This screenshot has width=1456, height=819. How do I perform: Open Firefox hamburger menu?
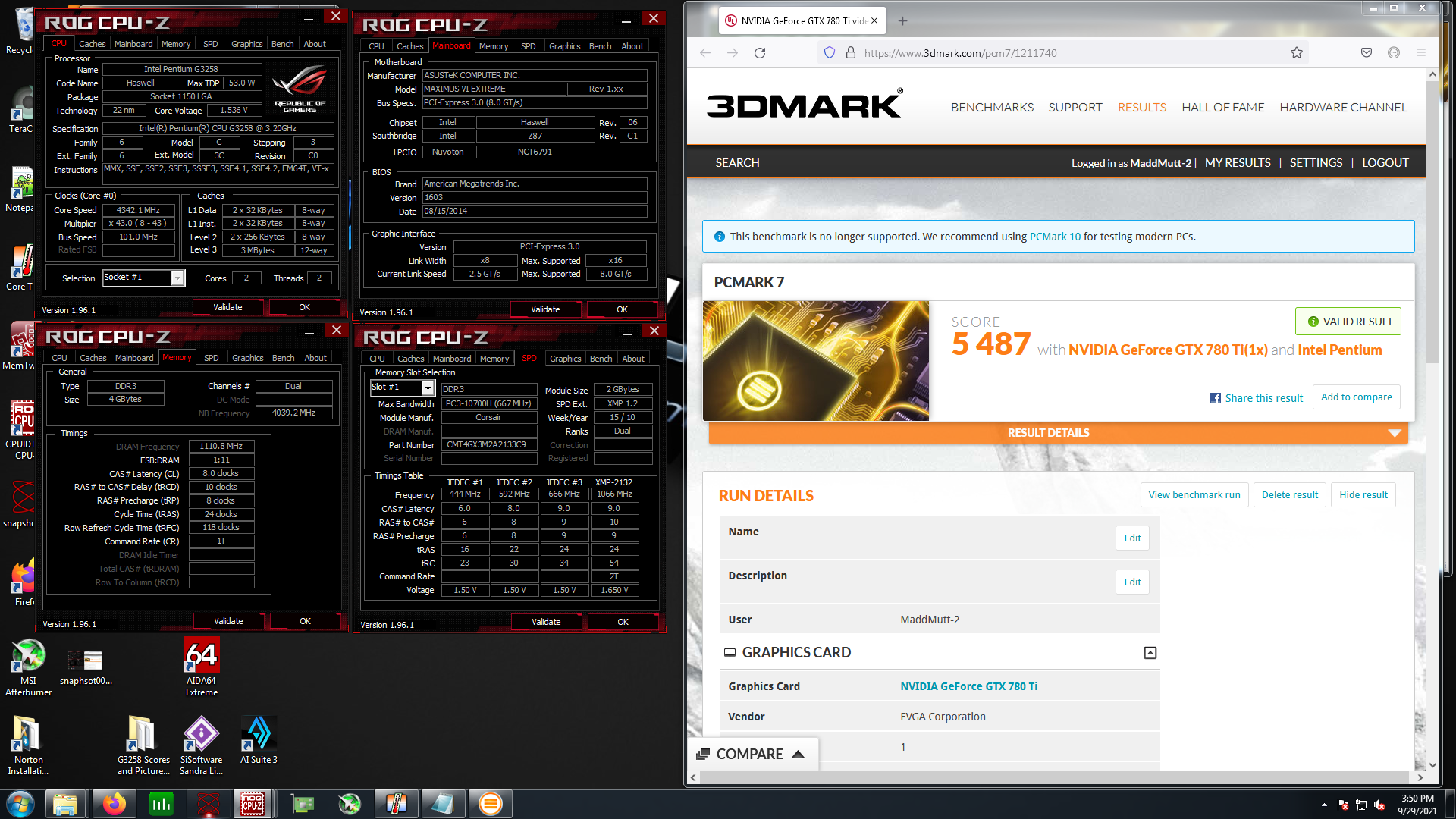1421,53
